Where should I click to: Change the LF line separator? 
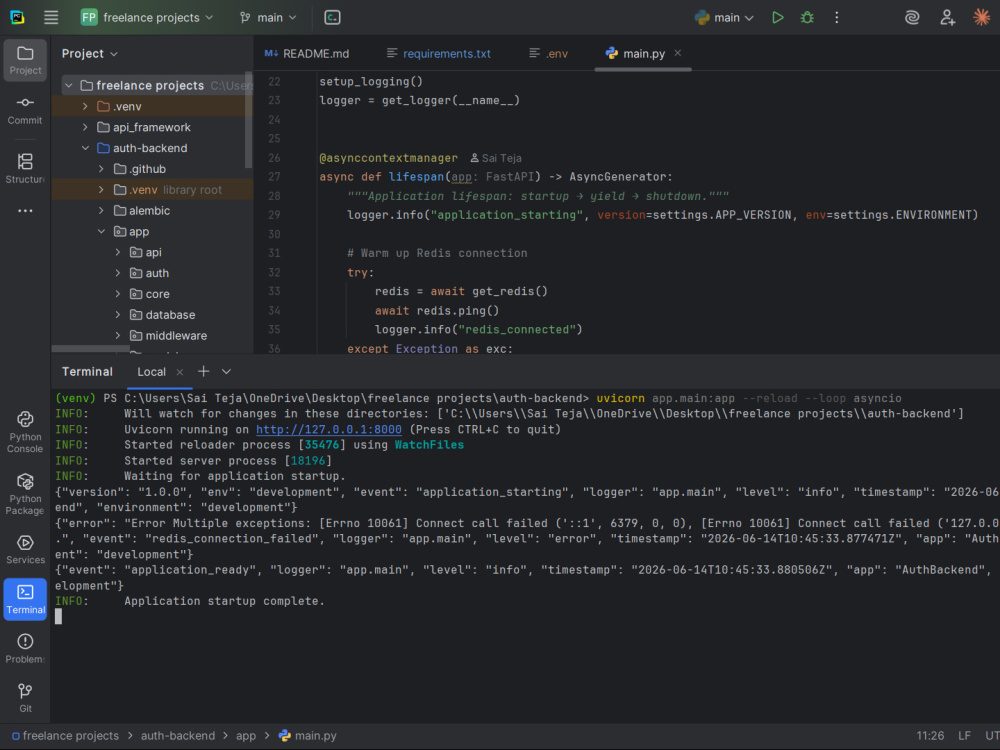click(x=964, y=735)
